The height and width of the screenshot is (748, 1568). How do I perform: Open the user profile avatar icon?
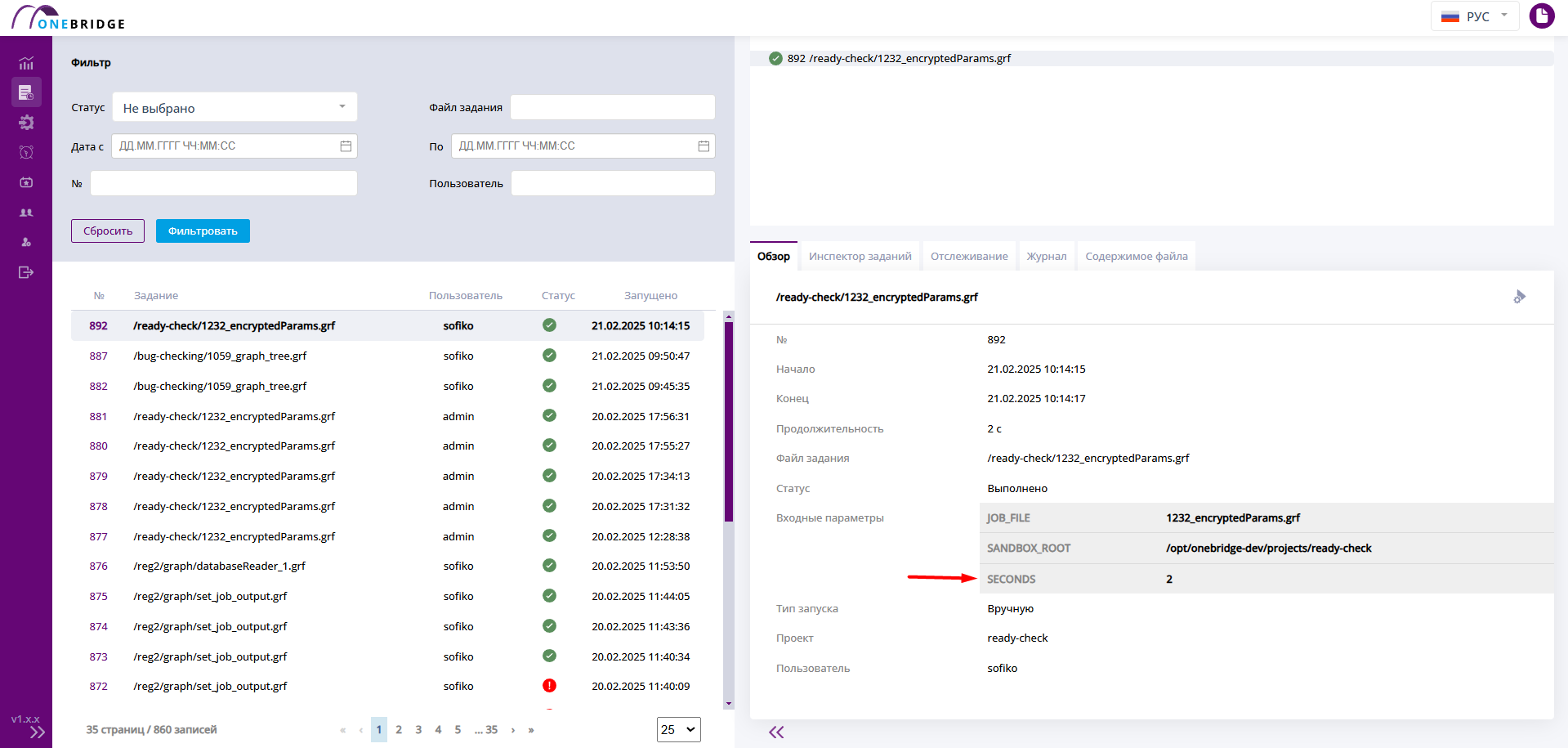[x=1542, y=16]
